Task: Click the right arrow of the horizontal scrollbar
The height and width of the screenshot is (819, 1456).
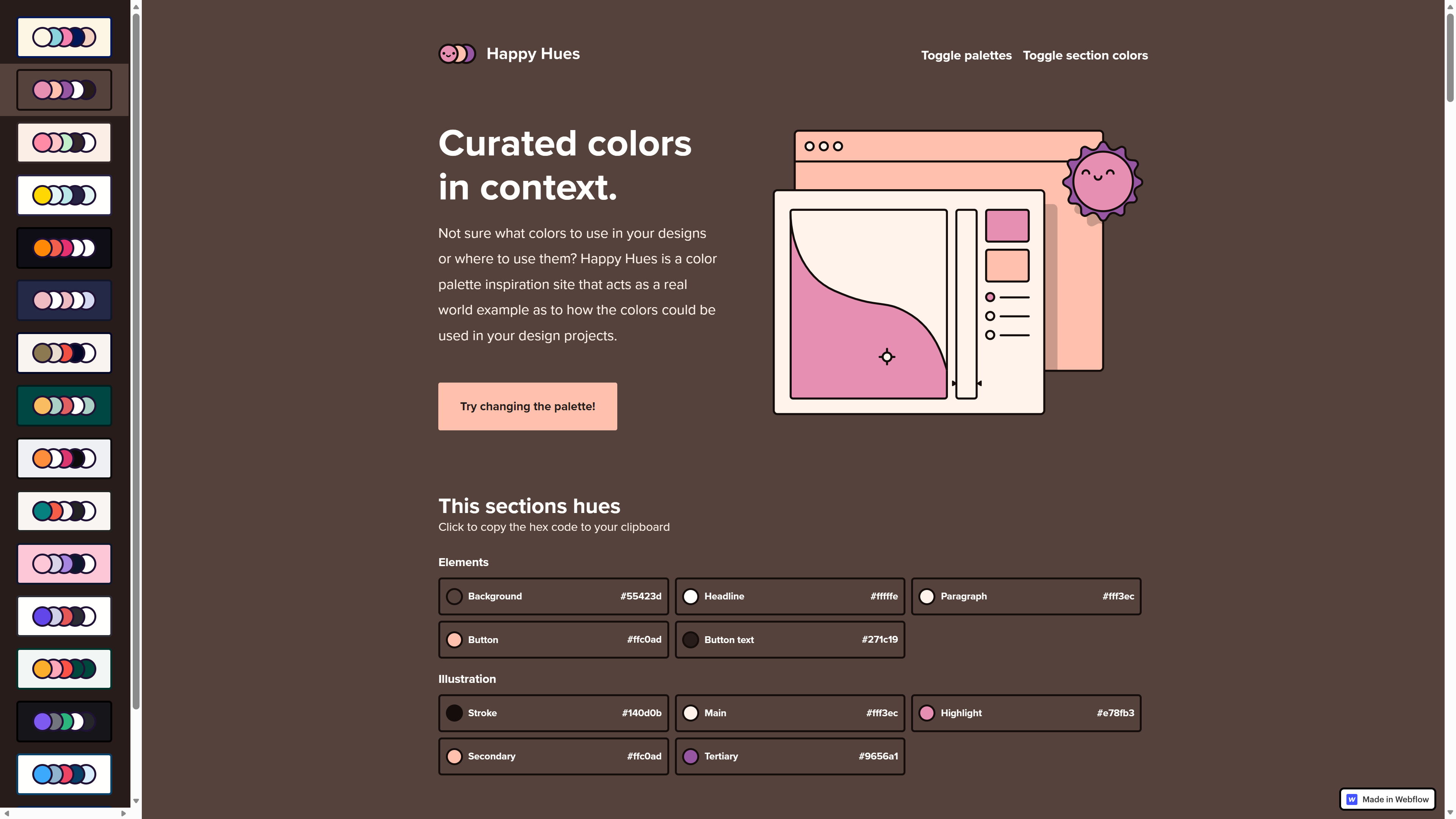Action: (123, 813)
